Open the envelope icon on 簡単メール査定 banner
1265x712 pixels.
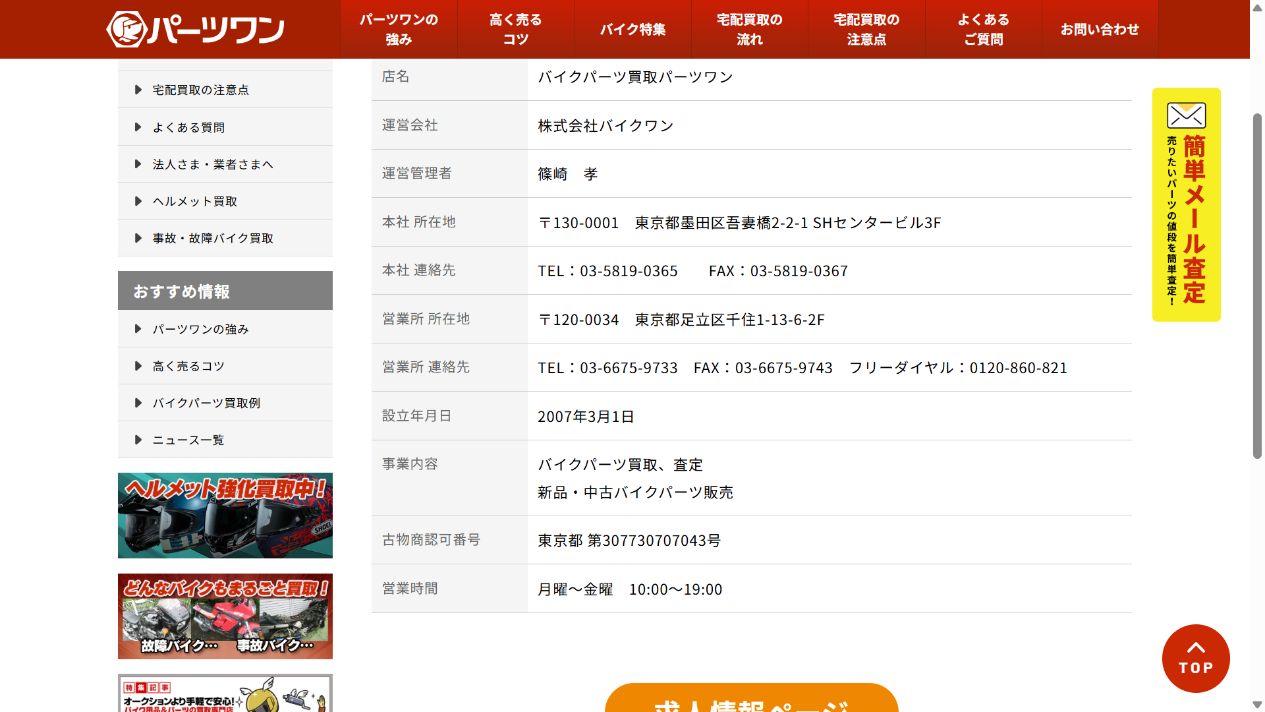[1186, 115]
